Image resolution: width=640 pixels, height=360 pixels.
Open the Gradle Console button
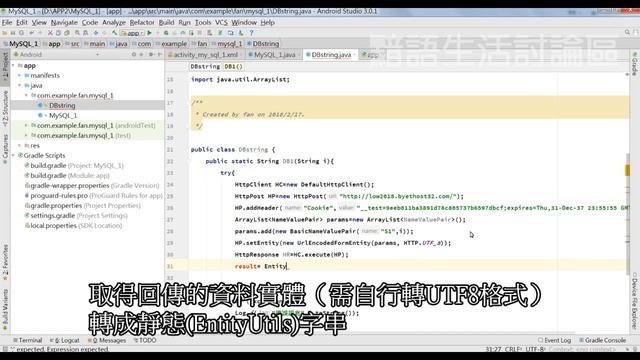pyautogui.click(x=602, y=340)
